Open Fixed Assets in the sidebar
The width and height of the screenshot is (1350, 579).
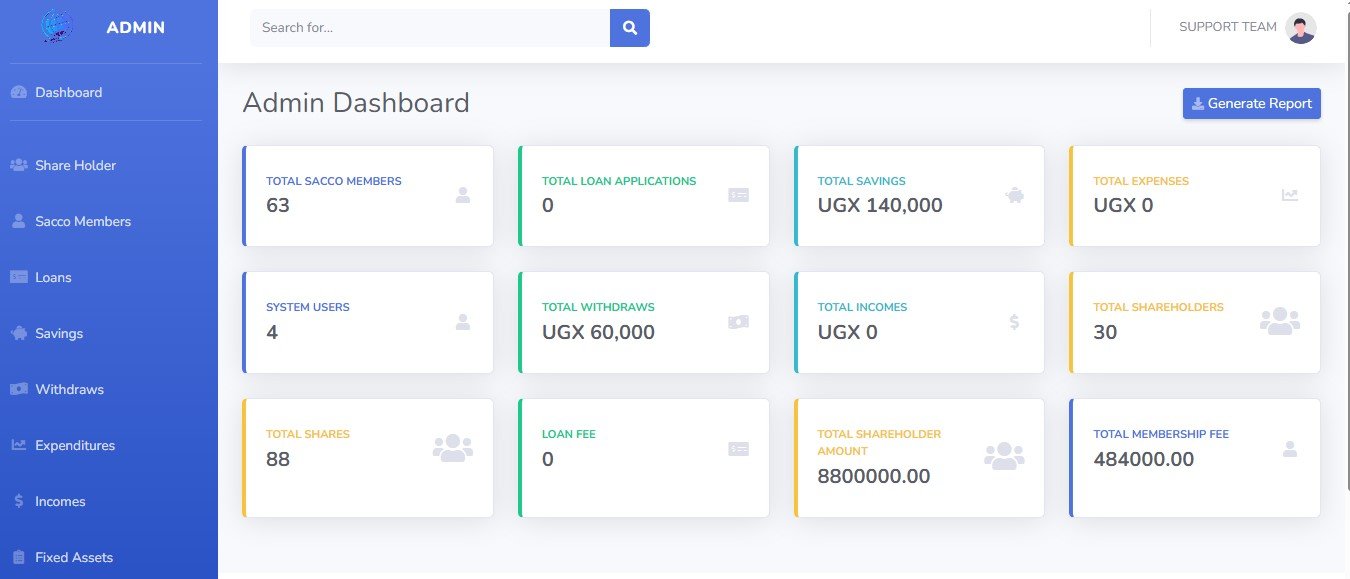click(73, 558)
